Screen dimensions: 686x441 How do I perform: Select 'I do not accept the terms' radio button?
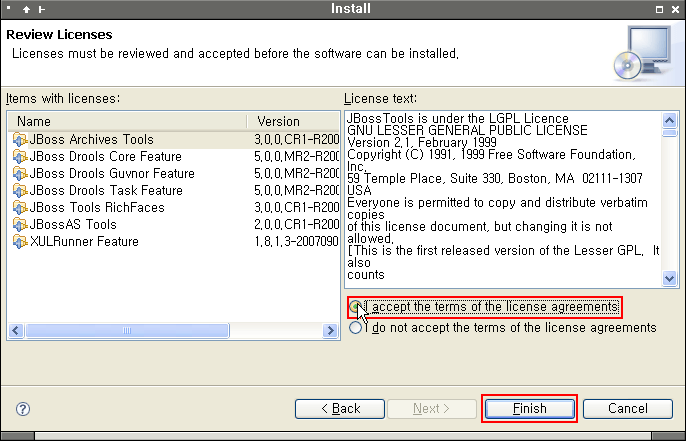(355, 328)
